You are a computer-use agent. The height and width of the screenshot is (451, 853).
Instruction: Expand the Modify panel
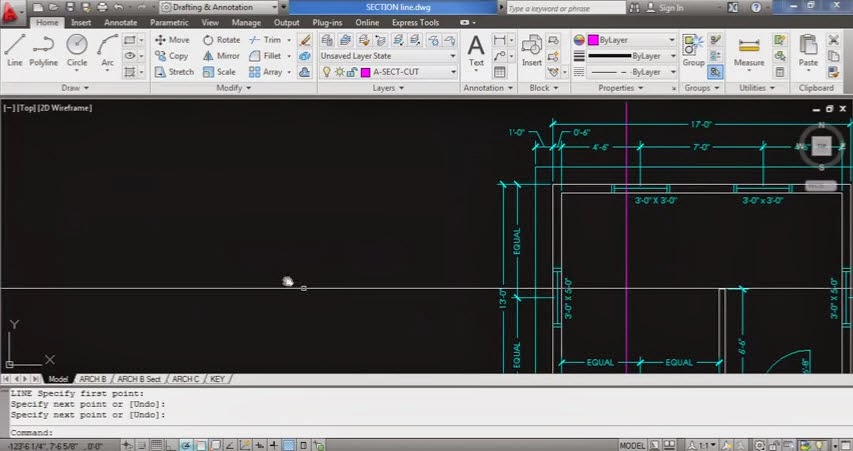pos(234,88)
